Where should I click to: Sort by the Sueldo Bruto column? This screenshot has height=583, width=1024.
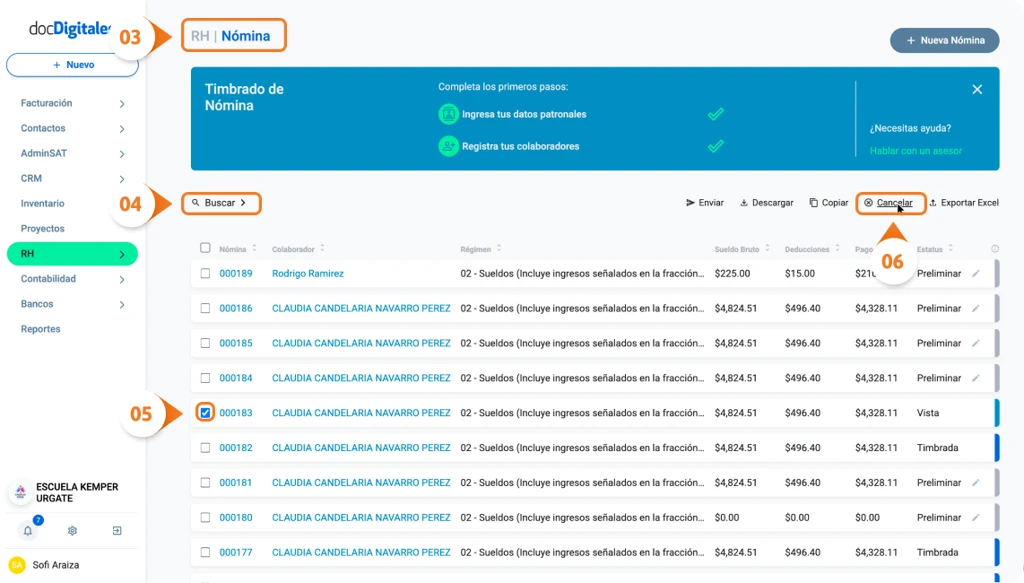click(x=767, y=249)
